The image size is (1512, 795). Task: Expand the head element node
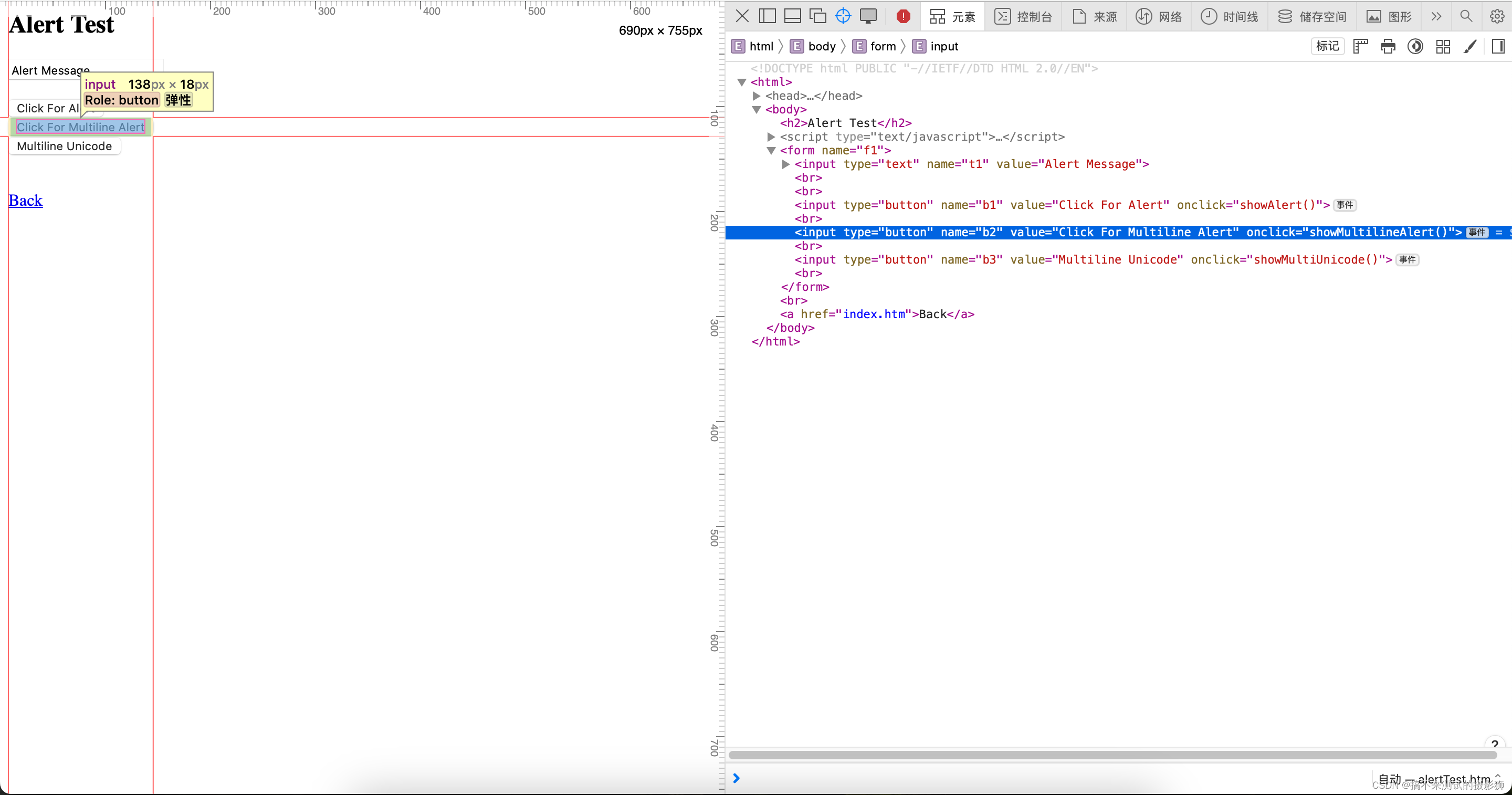click(x=757, y=96)
